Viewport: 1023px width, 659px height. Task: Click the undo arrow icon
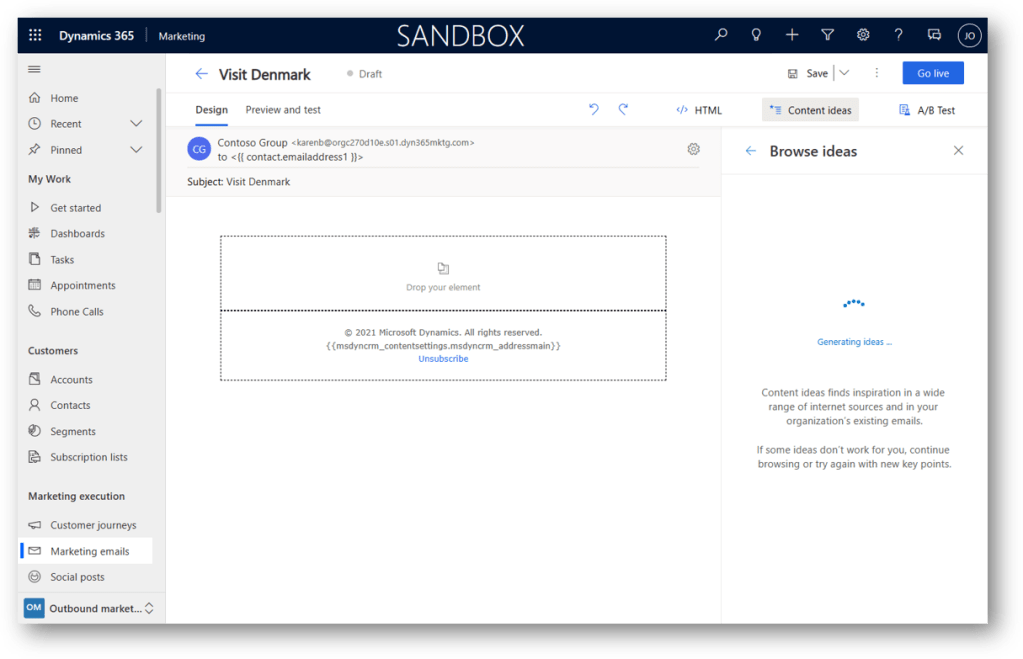coord(594,110)
